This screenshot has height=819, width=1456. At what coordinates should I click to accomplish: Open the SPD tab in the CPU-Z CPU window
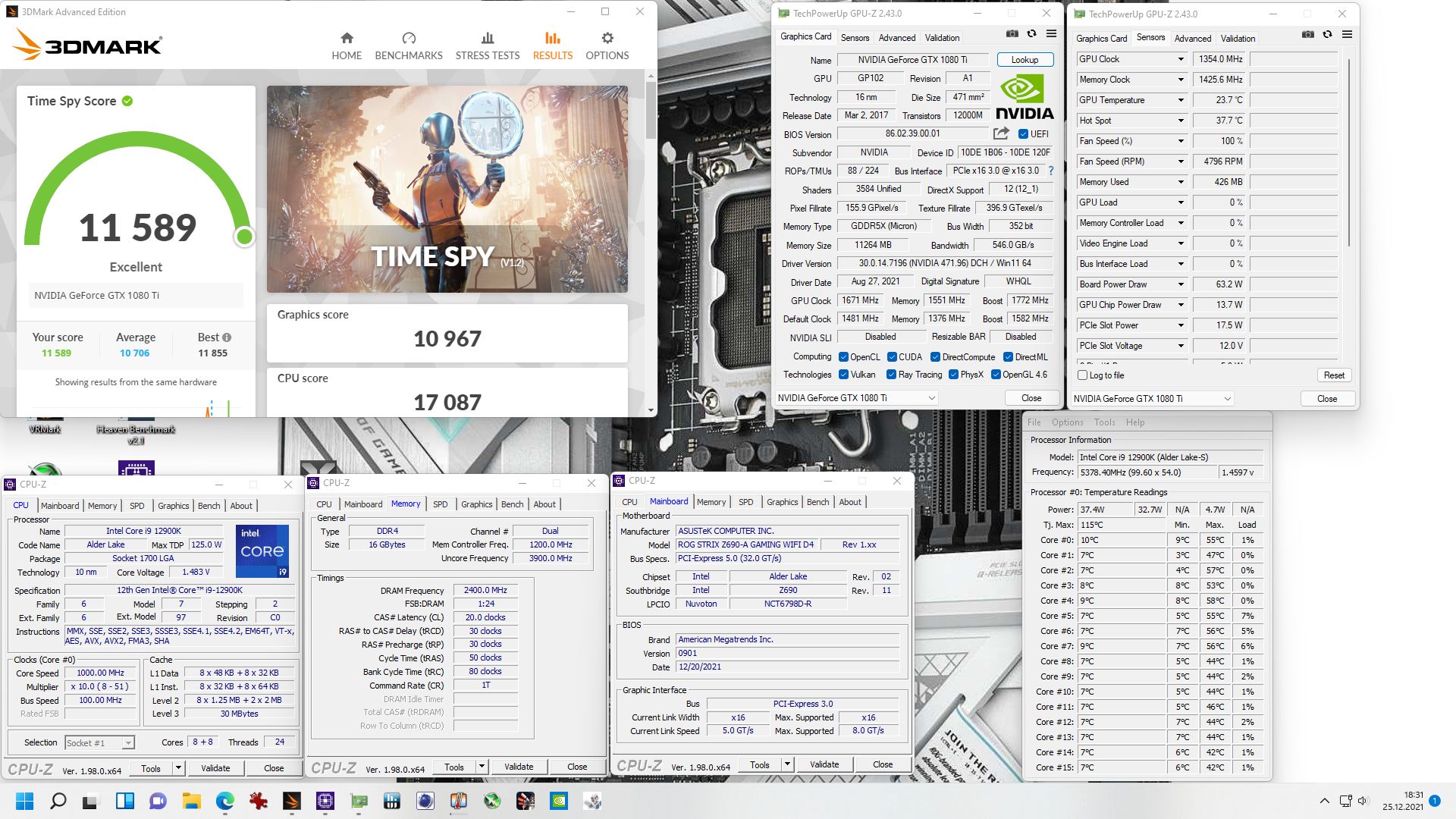(136, 506)
